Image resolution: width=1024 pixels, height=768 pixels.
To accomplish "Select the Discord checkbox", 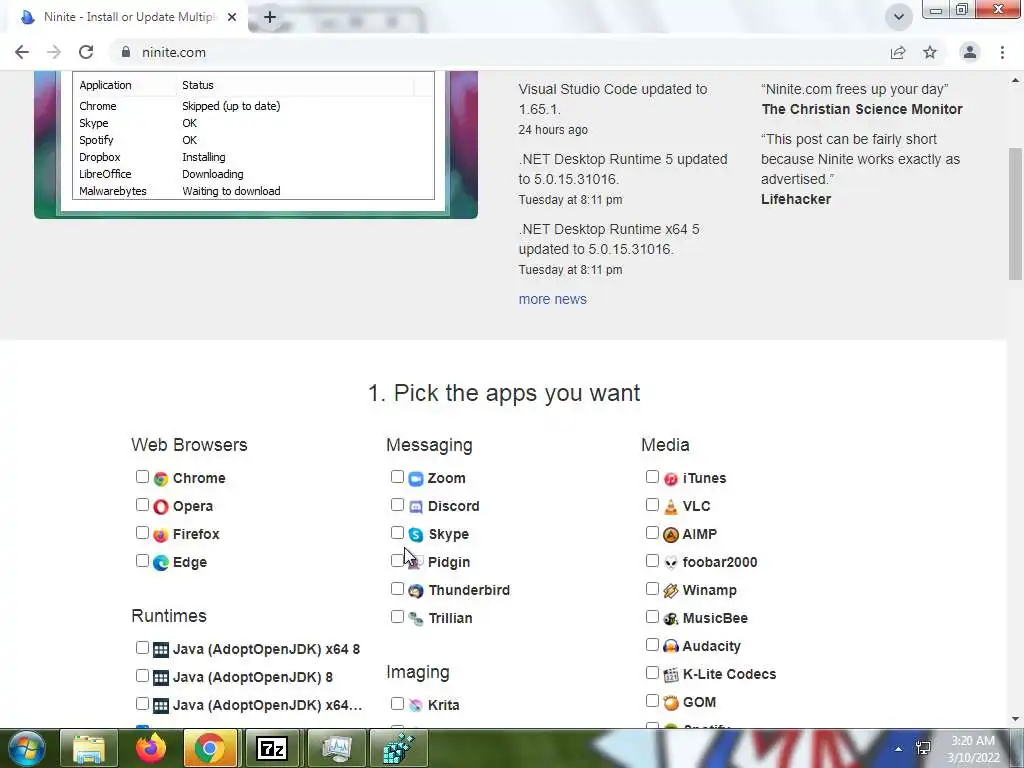I will 397,505.
